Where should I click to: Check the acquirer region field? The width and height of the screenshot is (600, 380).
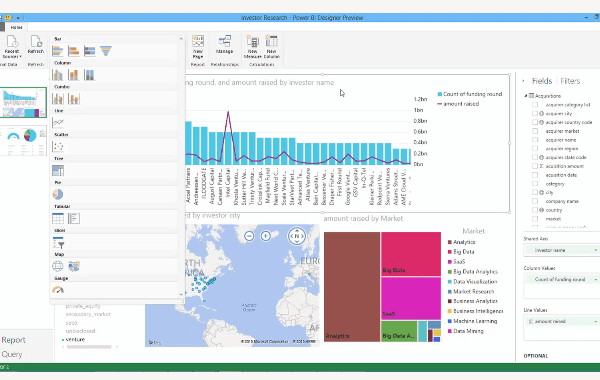(535, 148)
